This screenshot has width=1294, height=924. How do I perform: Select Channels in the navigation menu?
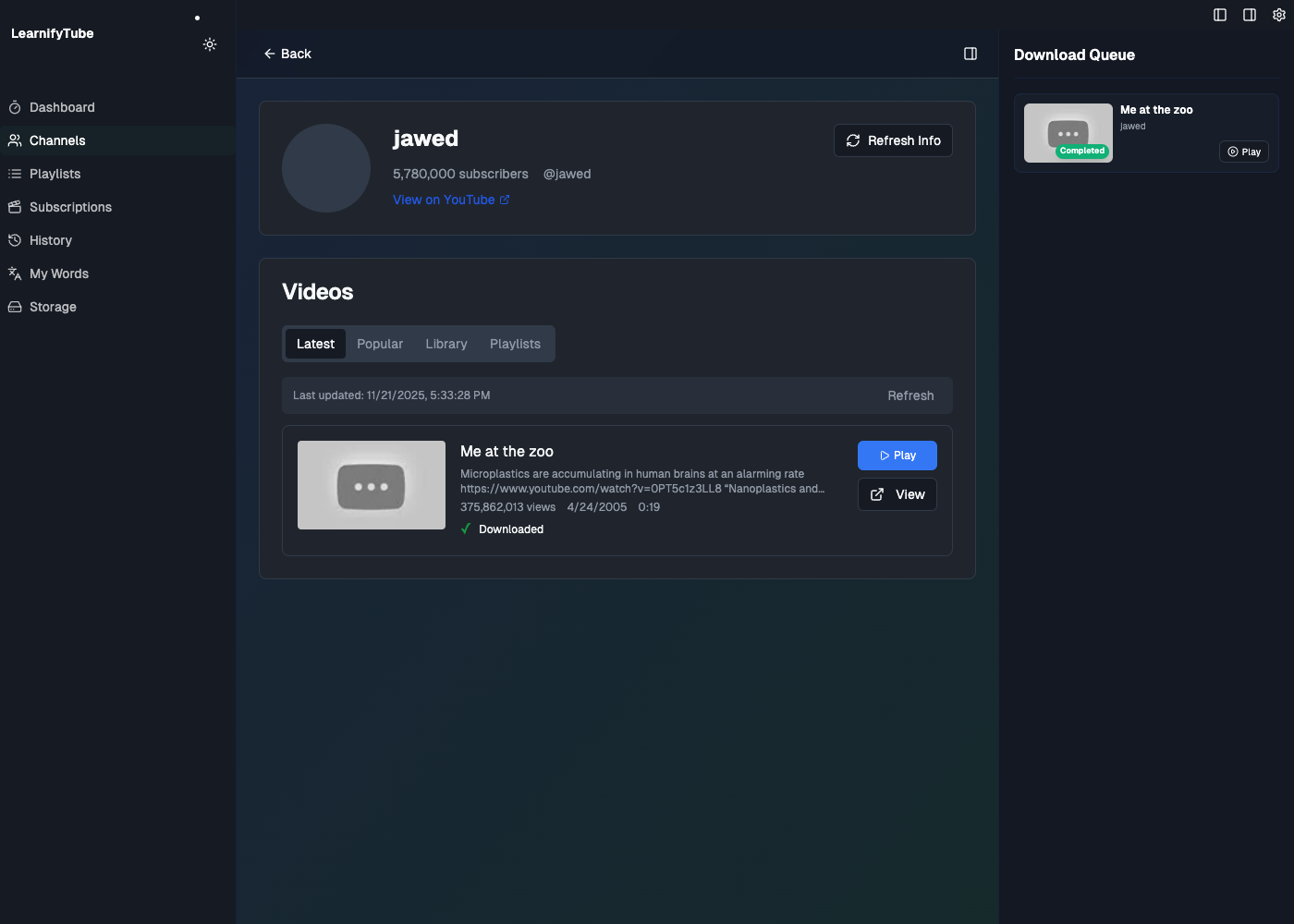[x=57, y=140]
